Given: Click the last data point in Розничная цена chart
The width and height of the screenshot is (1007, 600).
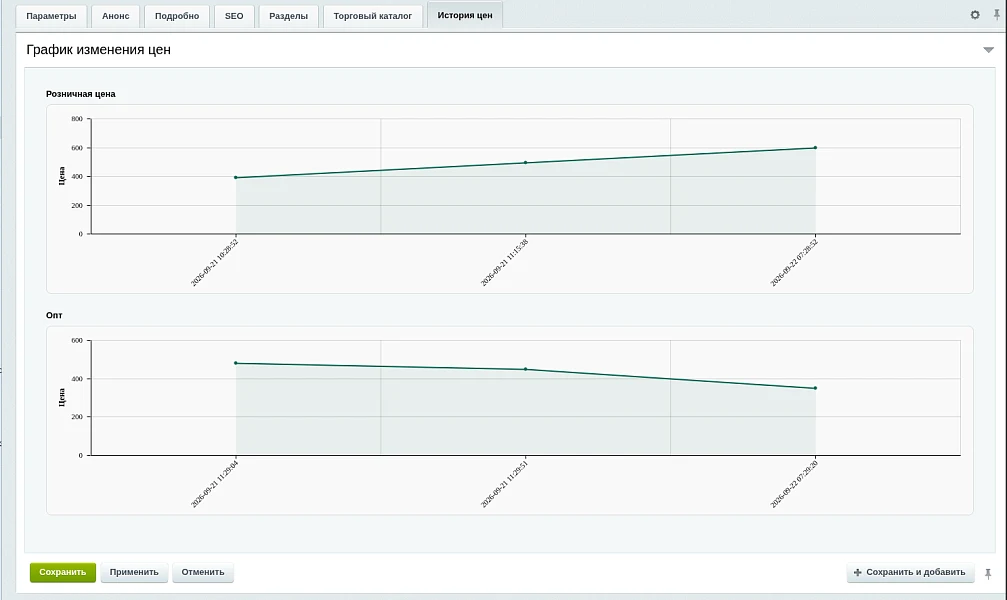Looking at the screenshot, I should tap(816, 148).
